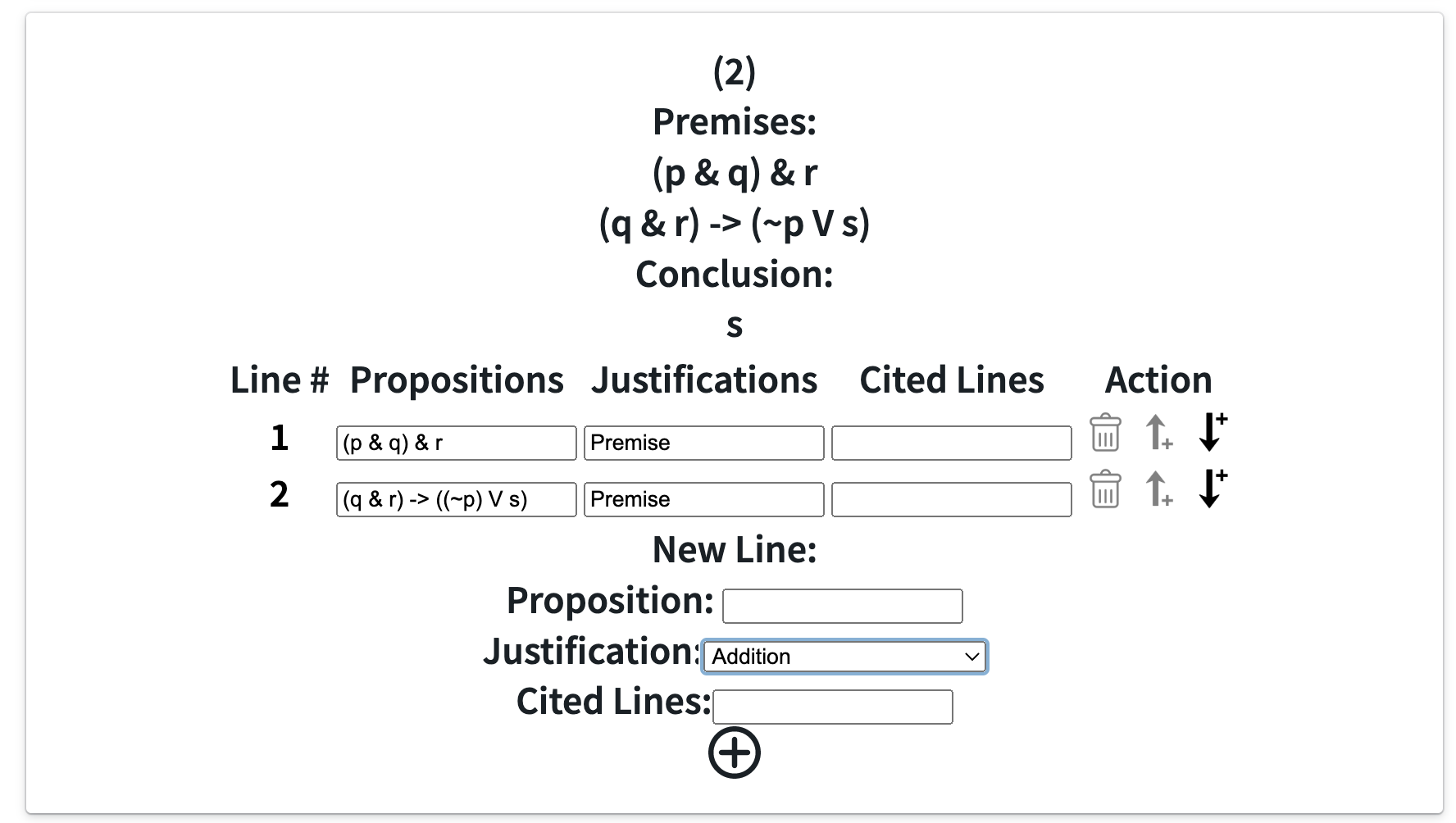Click the Premise justification box on line 1
The height and width of the screenshot is (823, 1456).
coord(703,443)
